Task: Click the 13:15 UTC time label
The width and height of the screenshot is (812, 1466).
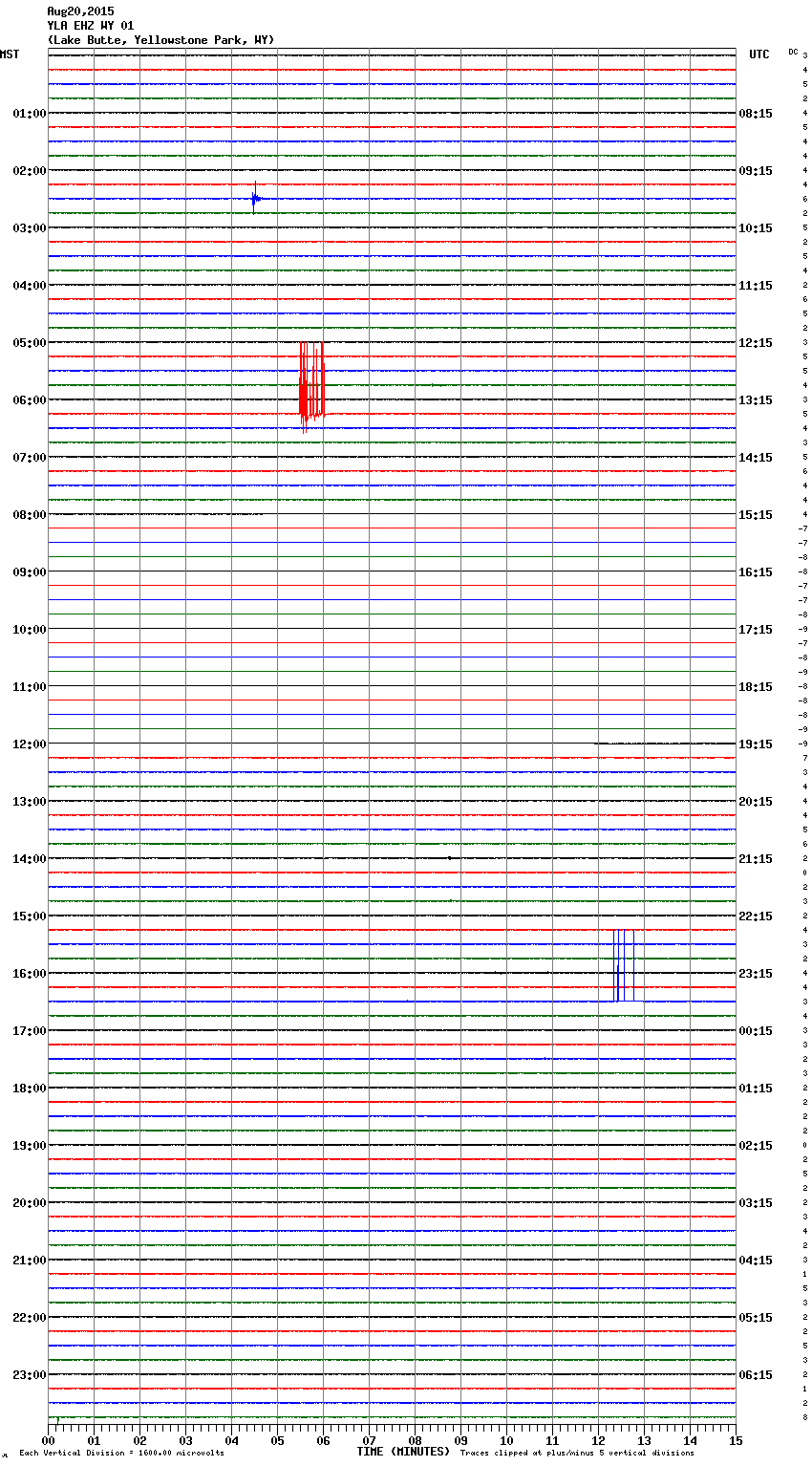Action: pyautogui.click(x=756, y=400)
